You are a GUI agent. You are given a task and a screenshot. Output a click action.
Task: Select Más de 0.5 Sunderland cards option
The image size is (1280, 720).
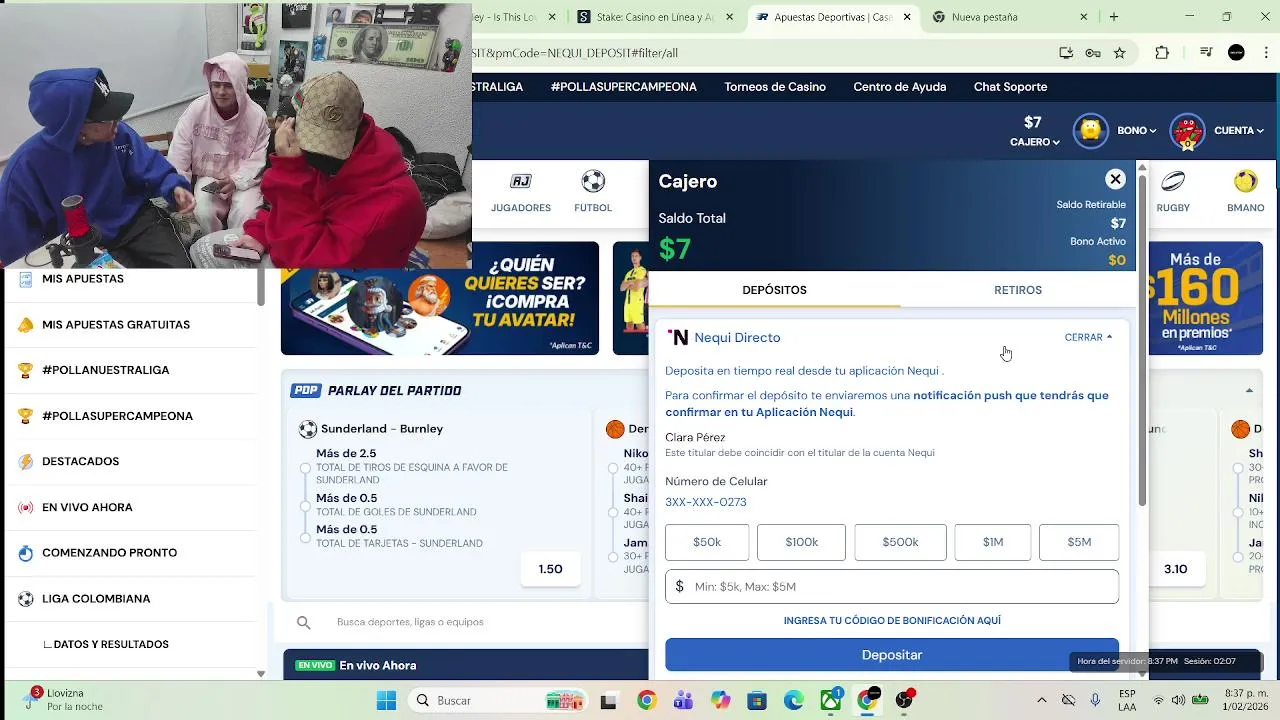[x=306, y=537]
